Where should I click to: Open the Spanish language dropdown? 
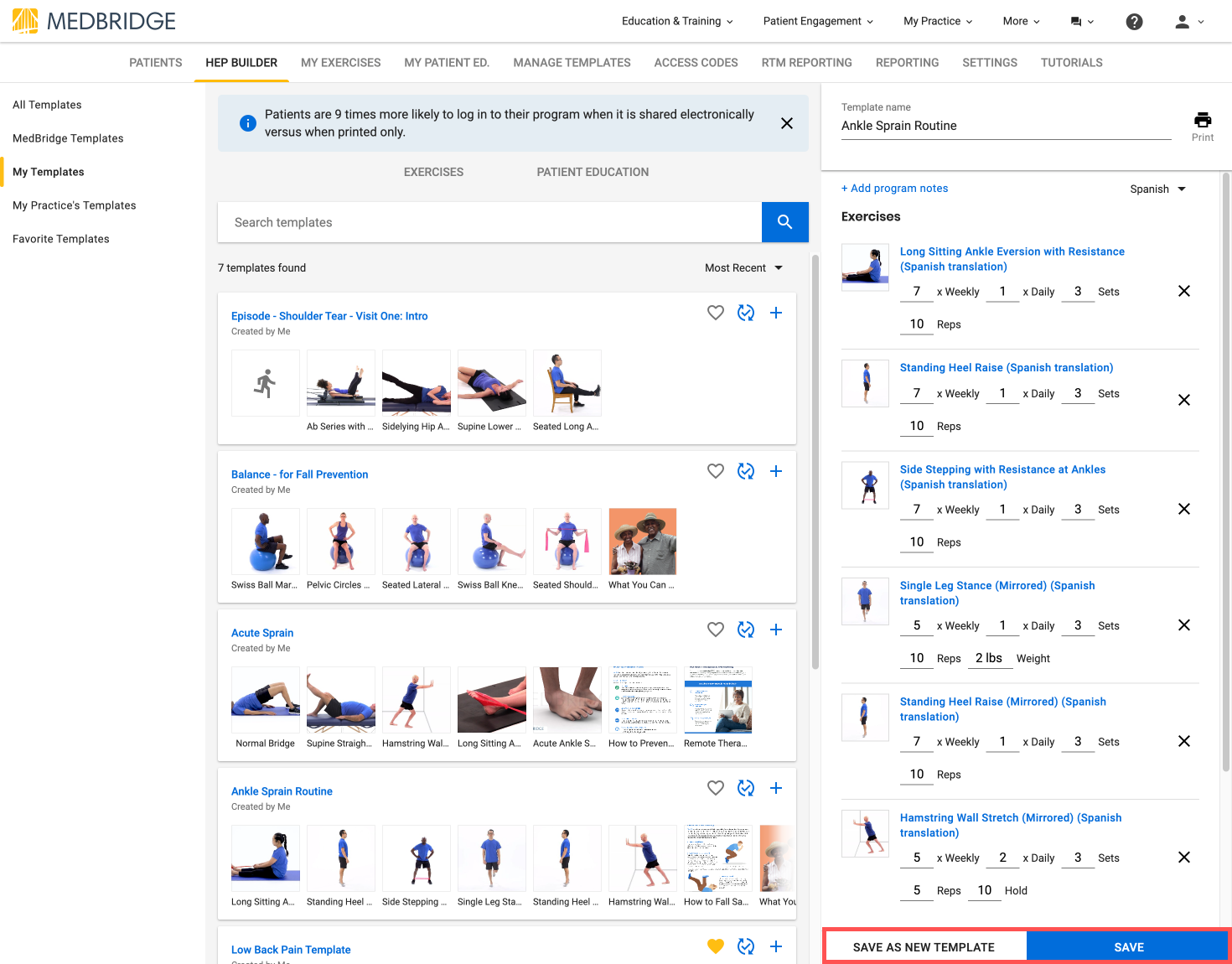[x=1158, y=189]
